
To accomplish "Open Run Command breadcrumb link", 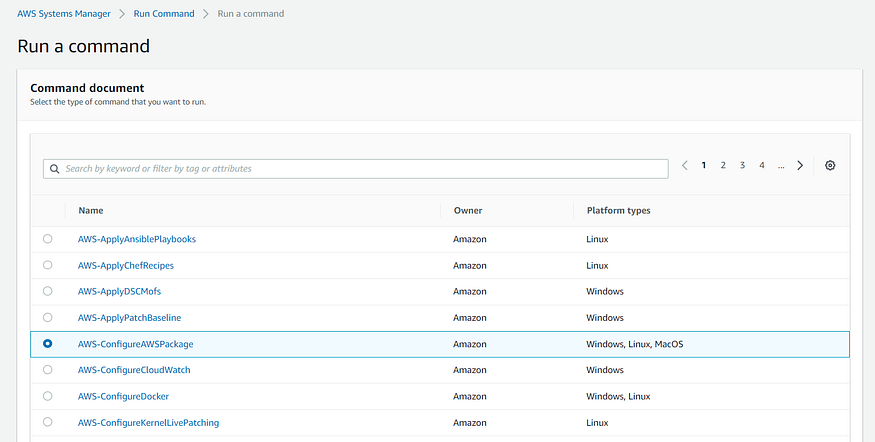I will point(164,13).
